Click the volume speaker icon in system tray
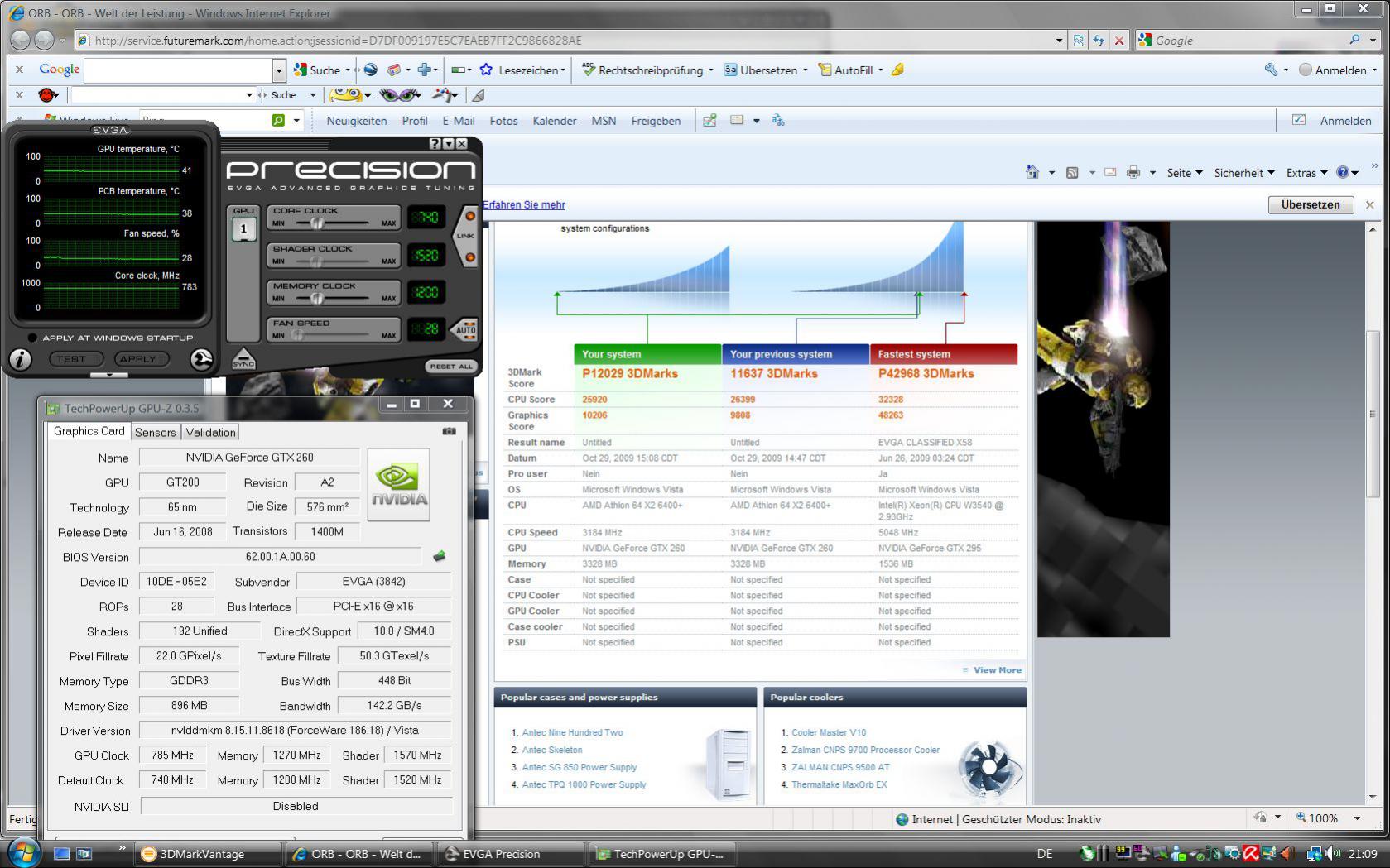Screen dimensions: 1390x868 coord(1333,853)
